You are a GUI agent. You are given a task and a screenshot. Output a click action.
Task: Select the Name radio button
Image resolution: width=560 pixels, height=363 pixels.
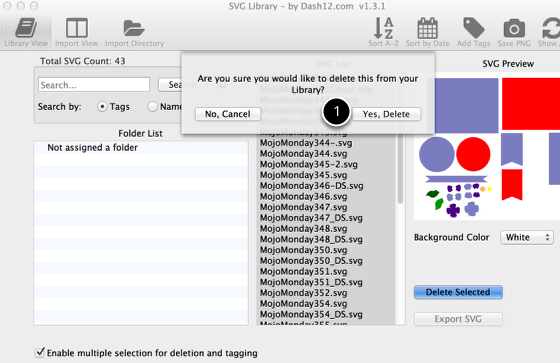click(x=152, y=106)
